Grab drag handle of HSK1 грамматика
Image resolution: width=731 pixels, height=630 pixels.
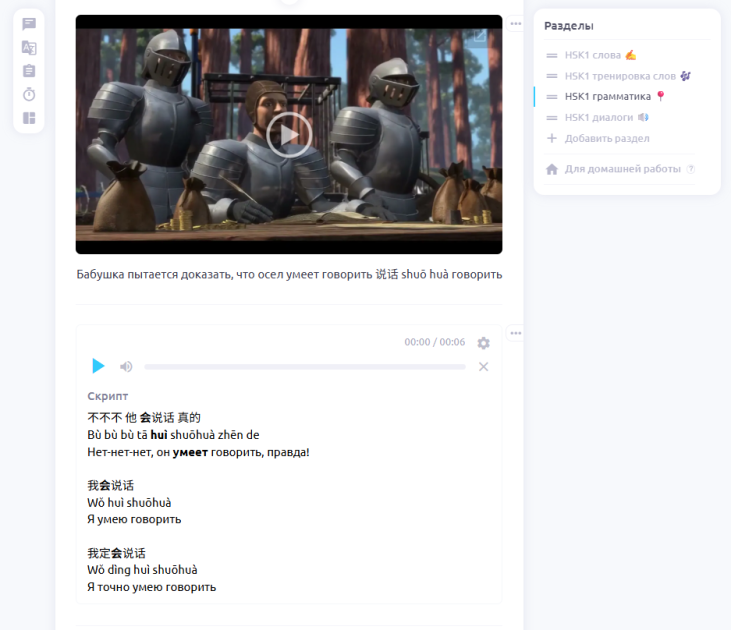click(x=552, y=97)
